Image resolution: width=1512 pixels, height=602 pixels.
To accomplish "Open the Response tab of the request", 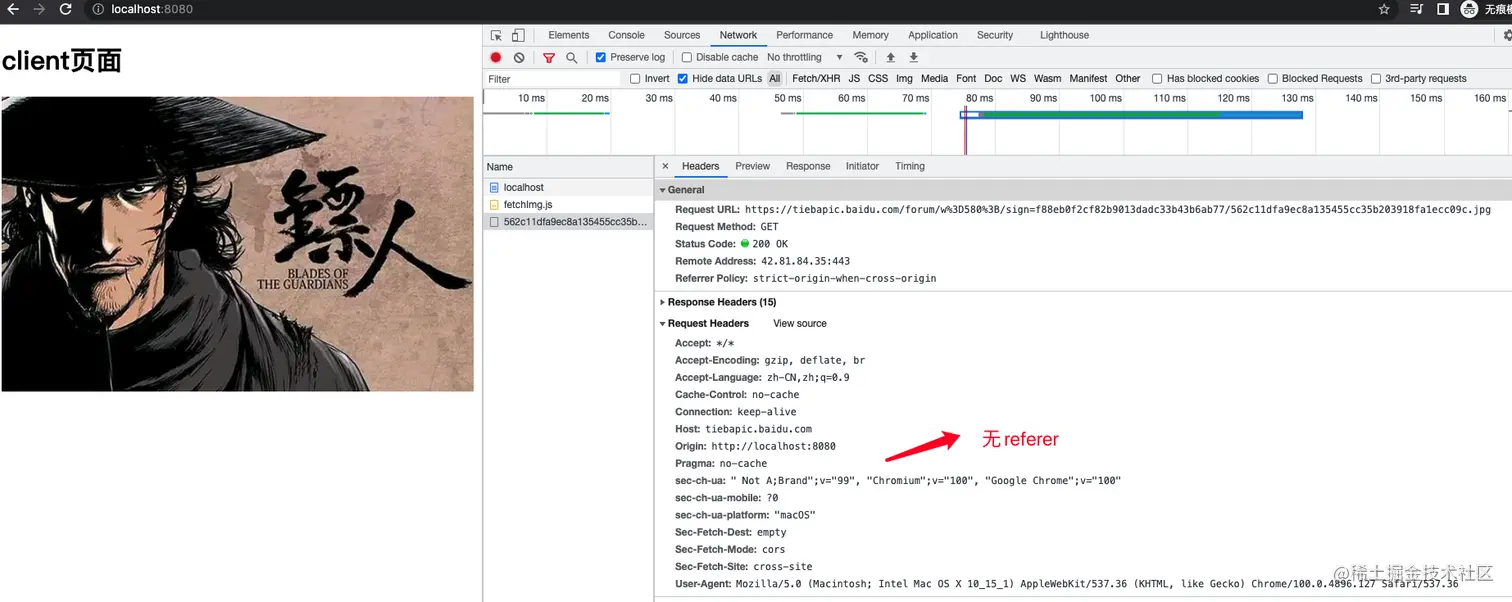I will coord(808,166).
